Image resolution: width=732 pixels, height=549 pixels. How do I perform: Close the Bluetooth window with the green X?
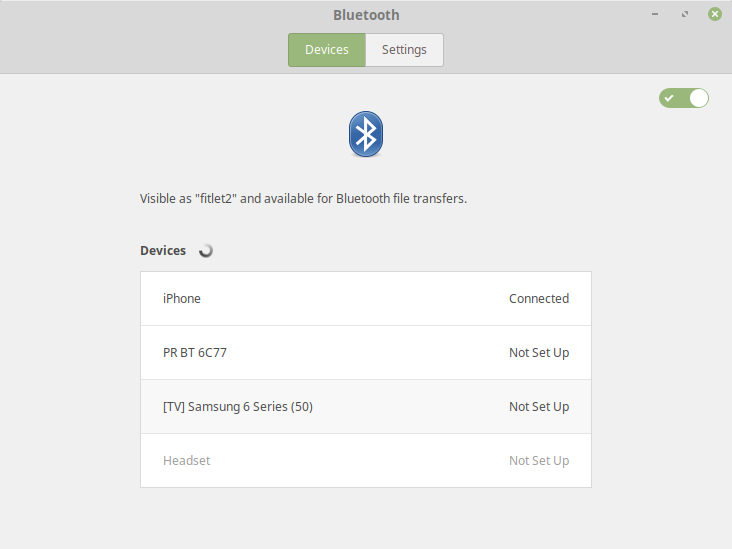coord(714,14)
